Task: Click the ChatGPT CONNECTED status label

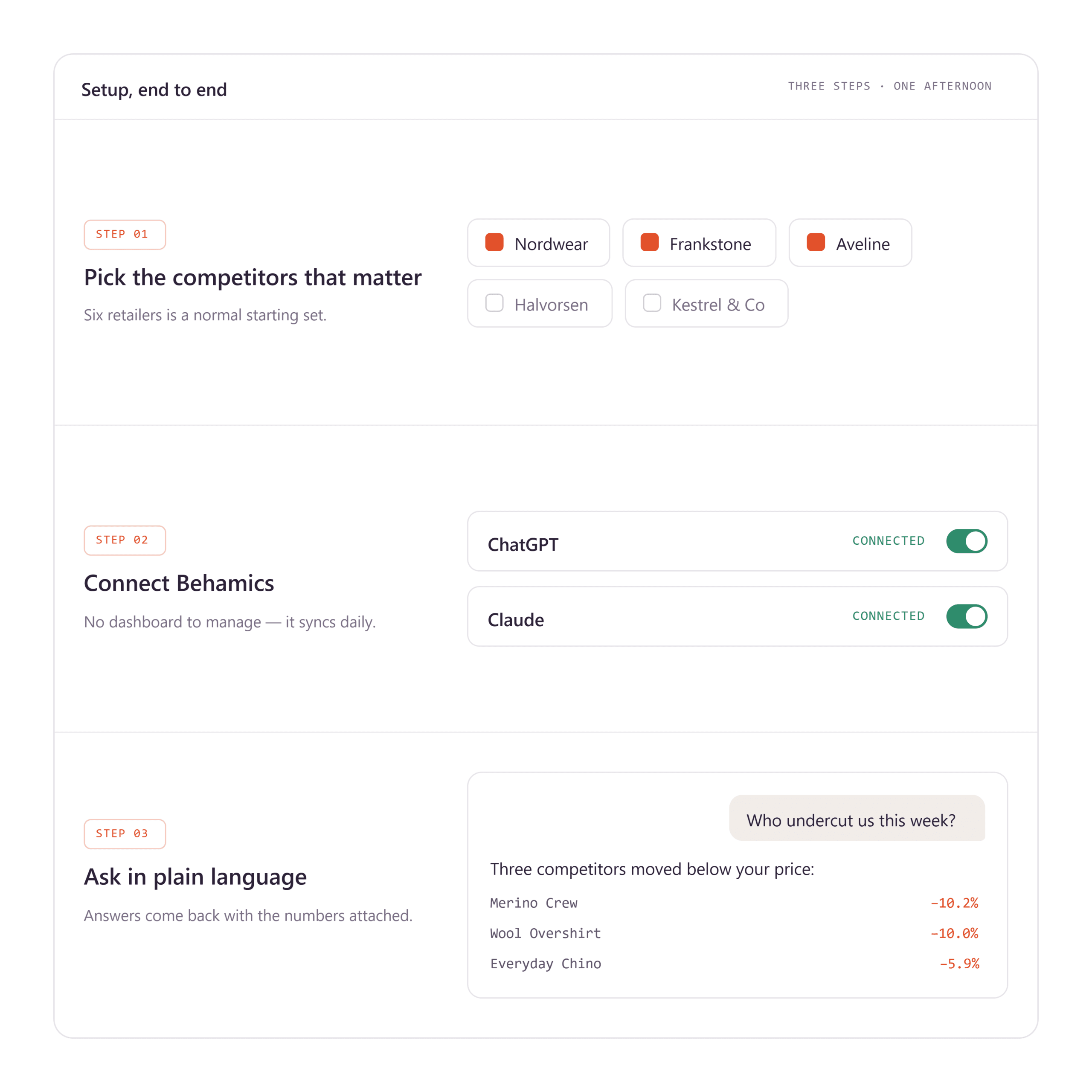Action: 889,541
